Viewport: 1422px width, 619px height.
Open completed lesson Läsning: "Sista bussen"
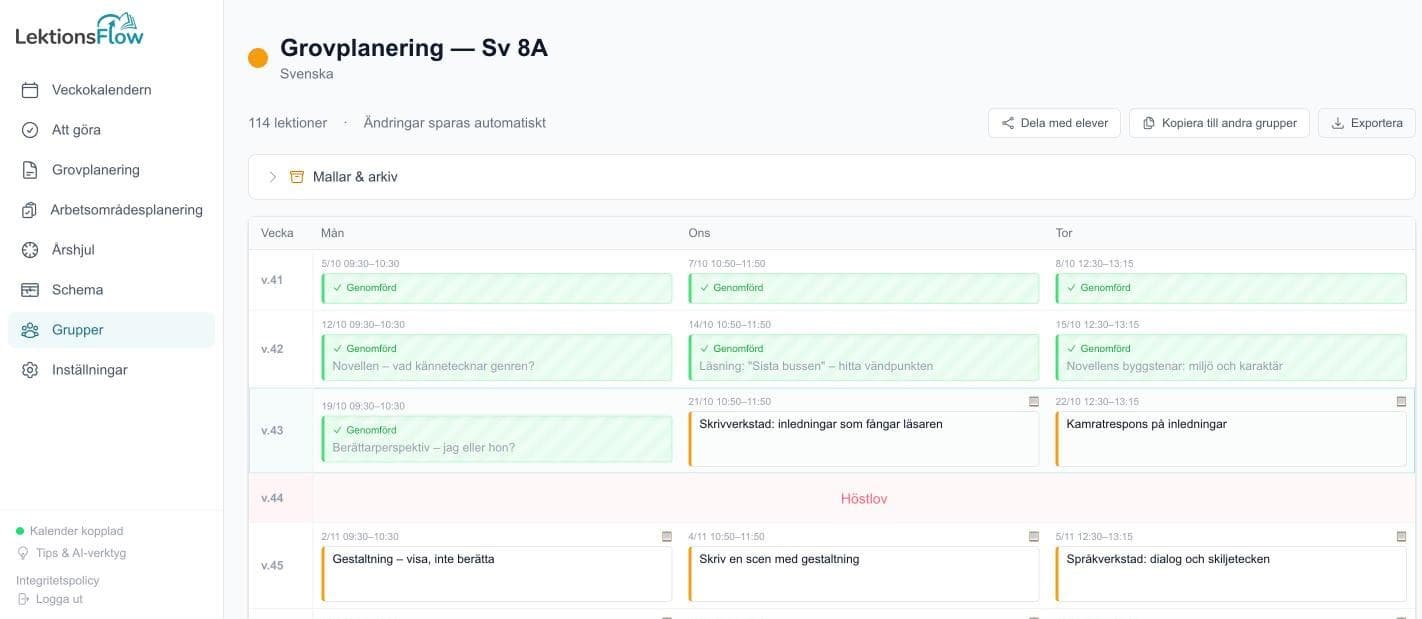tap(864, 357)
